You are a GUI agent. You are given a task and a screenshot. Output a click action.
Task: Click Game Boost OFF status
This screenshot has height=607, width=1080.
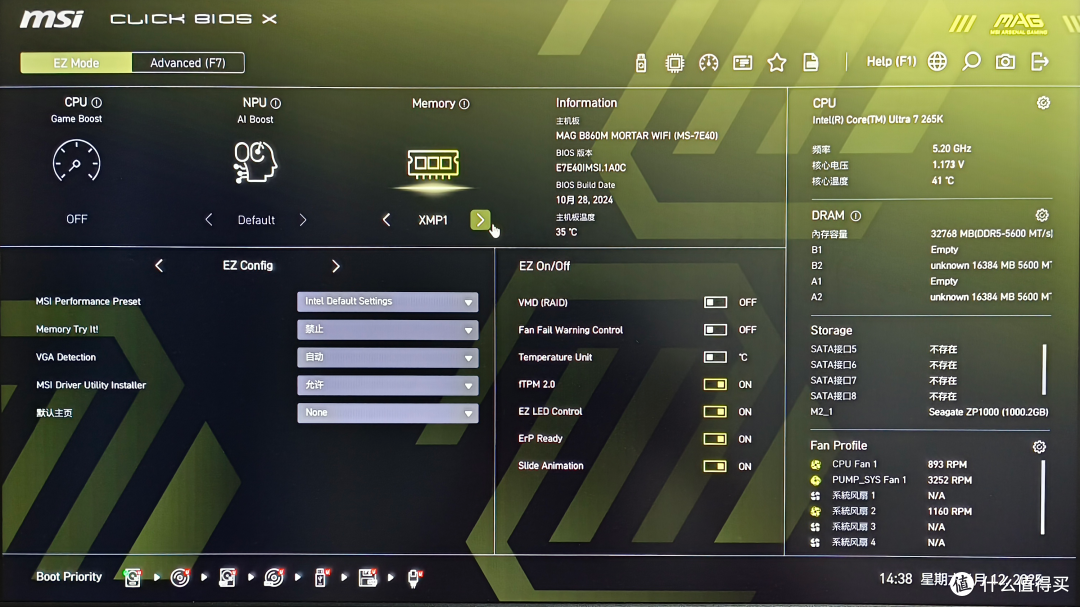tap(76, 219)
